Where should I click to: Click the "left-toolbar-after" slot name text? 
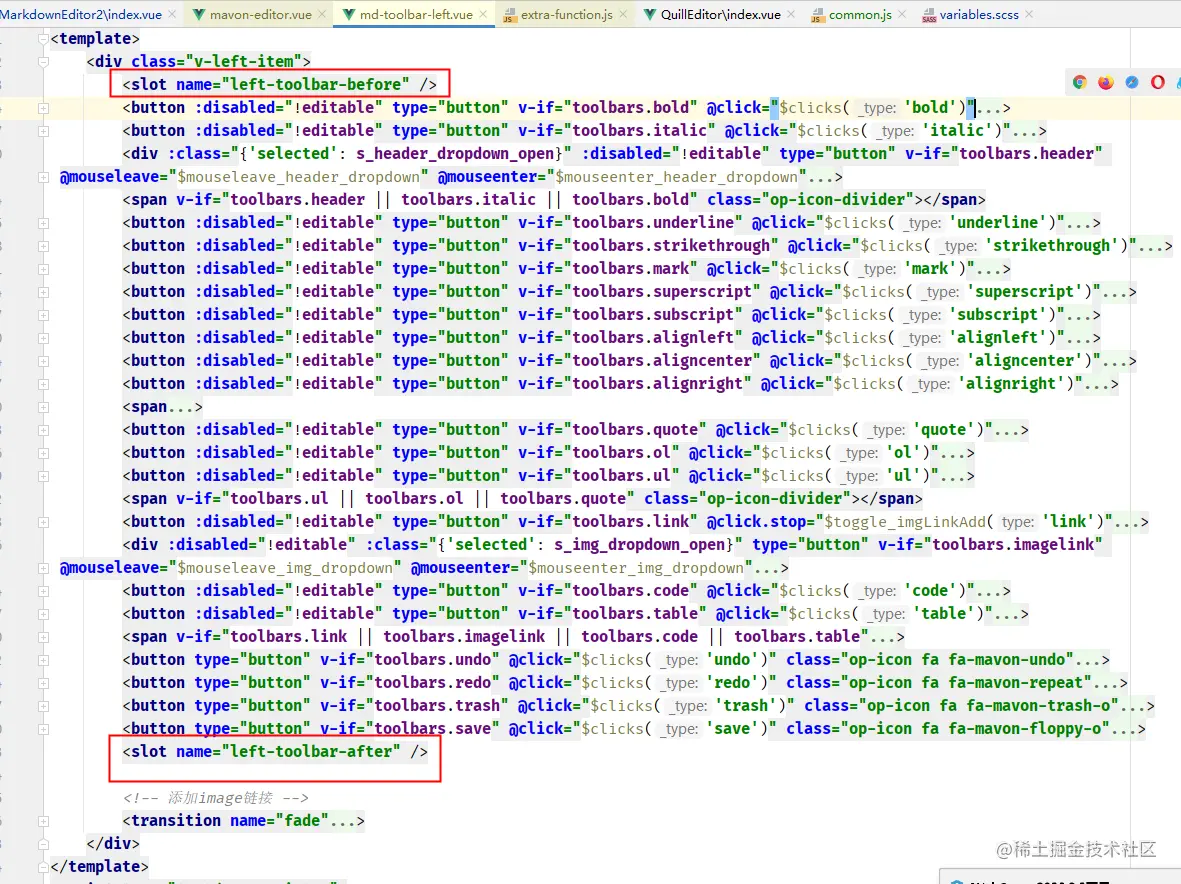click(x=311, y=751)
